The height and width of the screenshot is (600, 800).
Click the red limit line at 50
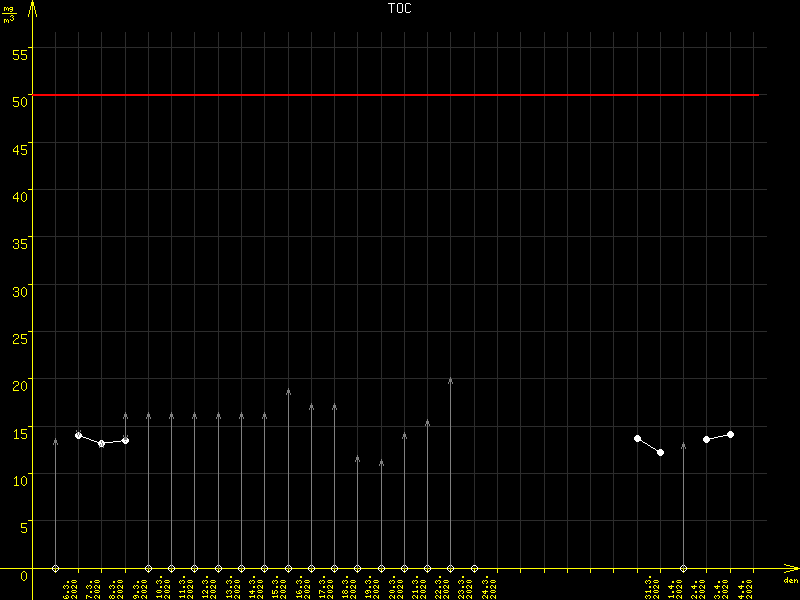coord(400,95)
